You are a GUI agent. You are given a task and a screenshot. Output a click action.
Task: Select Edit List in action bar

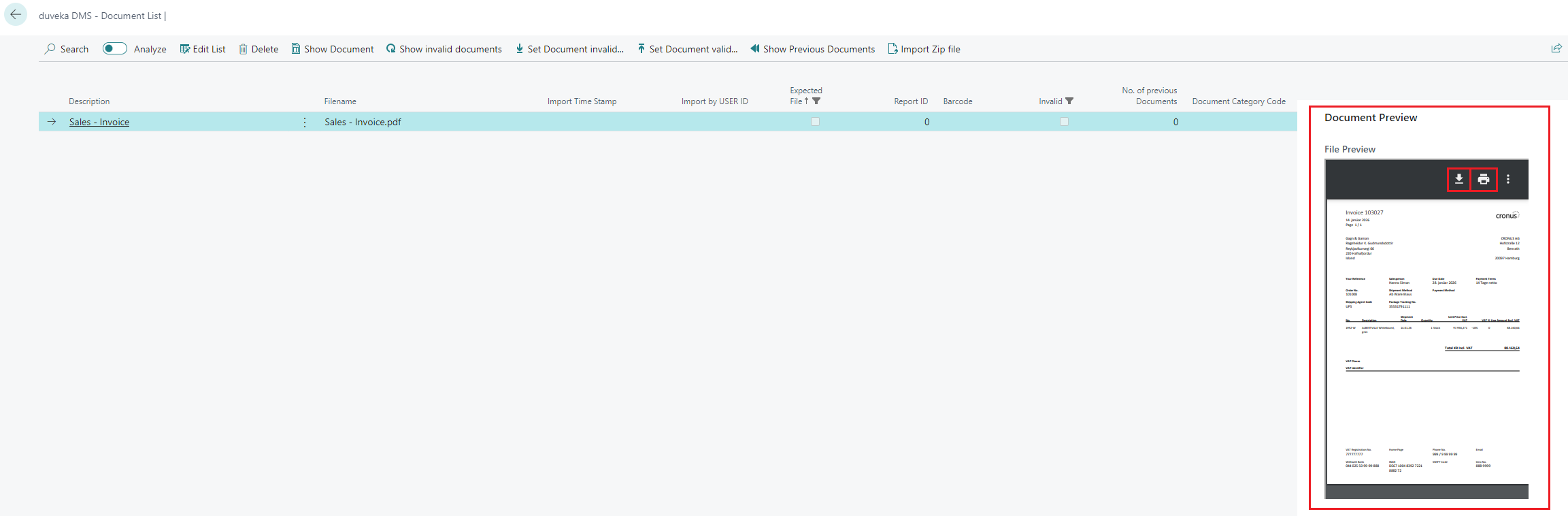[203, 49]
